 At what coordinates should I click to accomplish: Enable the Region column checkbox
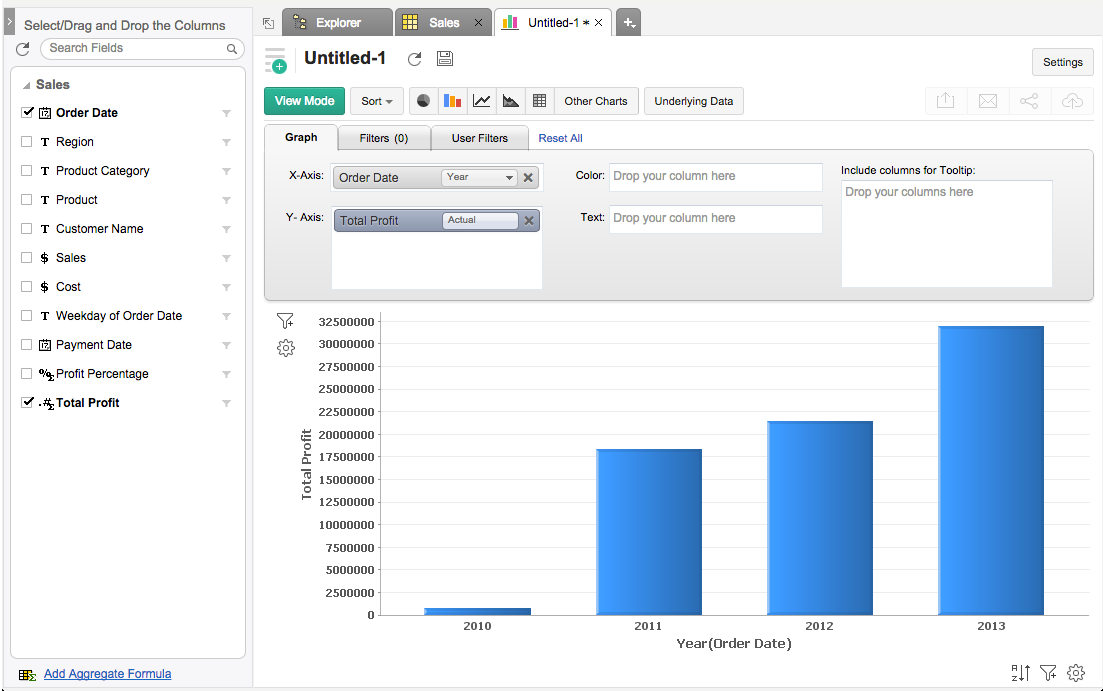[27, 142]
